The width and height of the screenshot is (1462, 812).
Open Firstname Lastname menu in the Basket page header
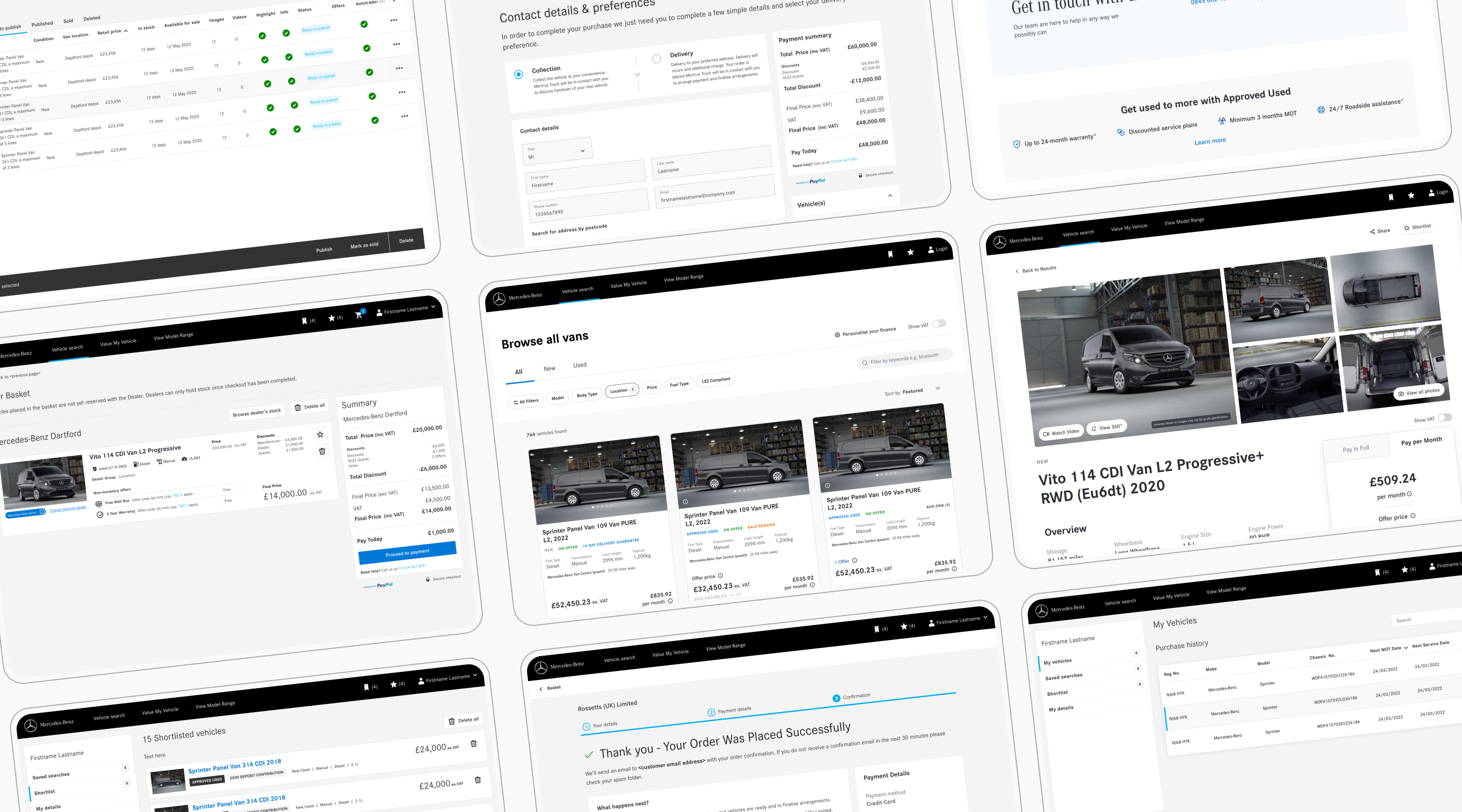[406, 310]
